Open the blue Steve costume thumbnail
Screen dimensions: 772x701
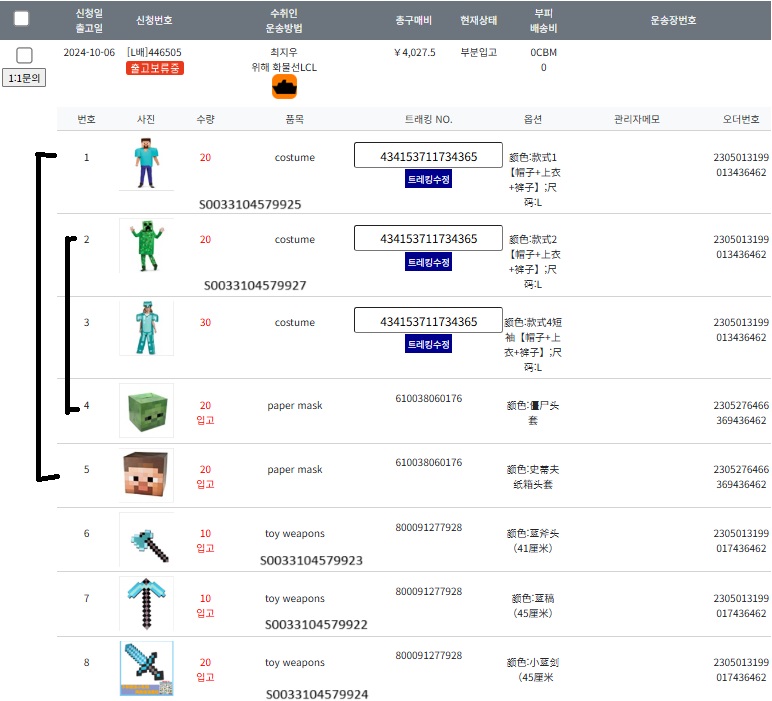pos(146,163)
